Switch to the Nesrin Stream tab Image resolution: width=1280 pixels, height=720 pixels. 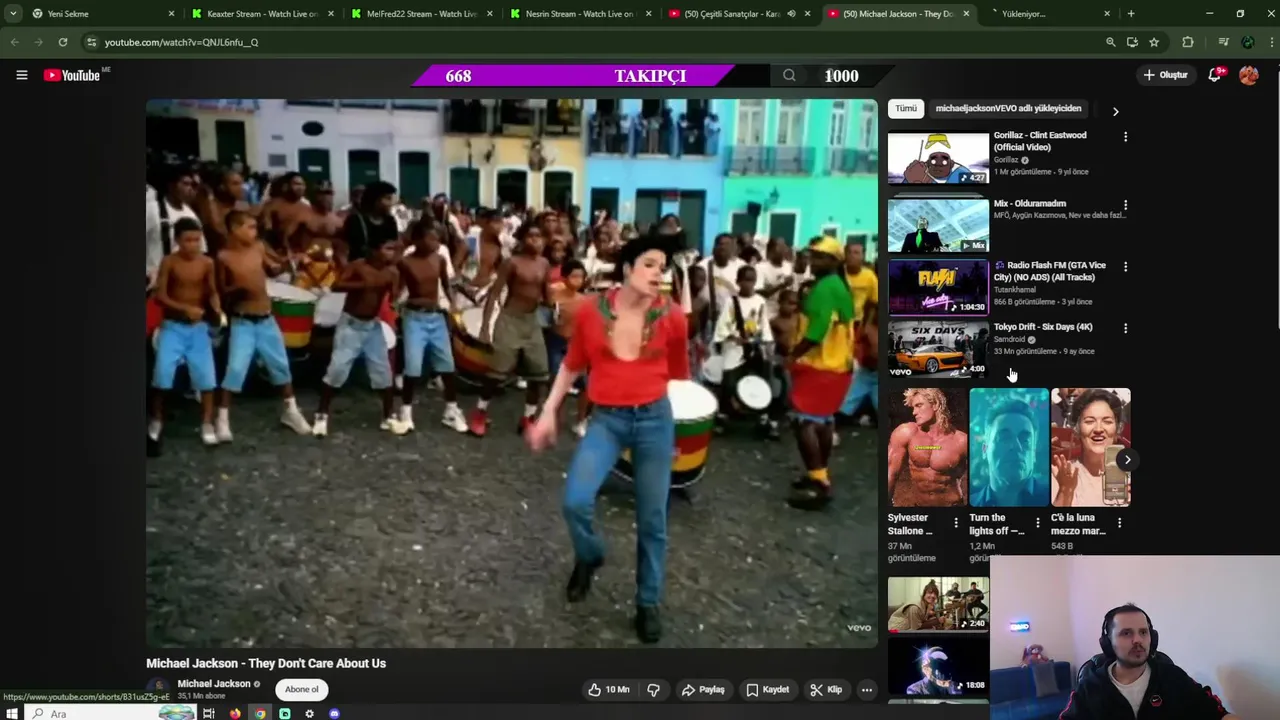coord(580,14)
